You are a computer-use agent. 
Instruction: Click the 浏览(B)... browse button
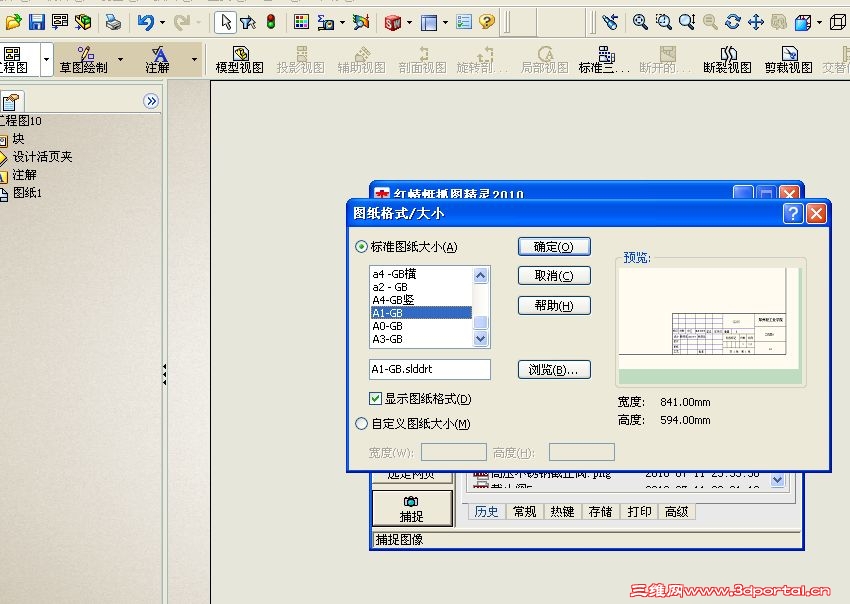tap(554, 370)
